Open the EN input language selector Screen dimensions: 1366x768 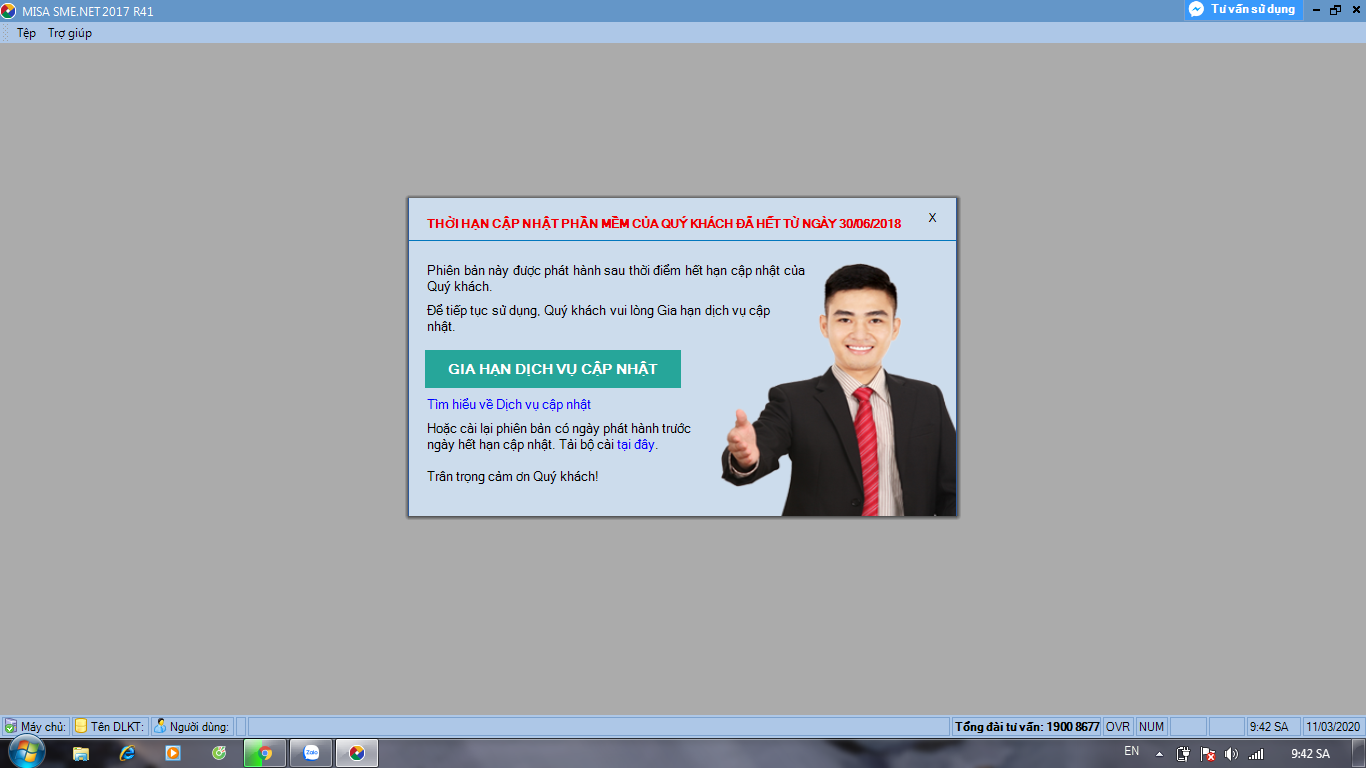[x=1131, y=752]
